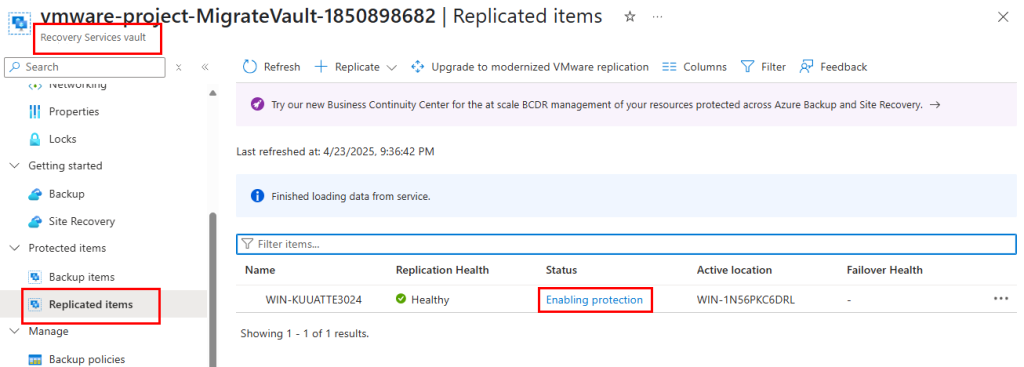
Task: Favorite the vault with the star icon
Action: point(630,17)
